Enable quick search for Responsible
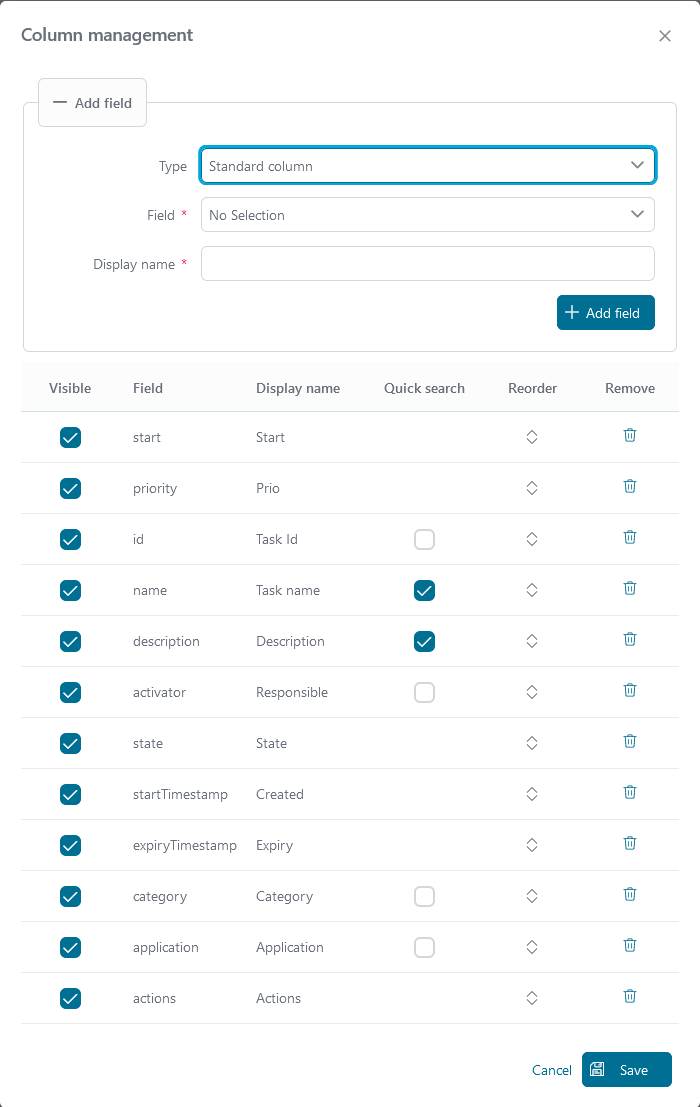This screenshot has width=700, height=1107. point(424,693)
